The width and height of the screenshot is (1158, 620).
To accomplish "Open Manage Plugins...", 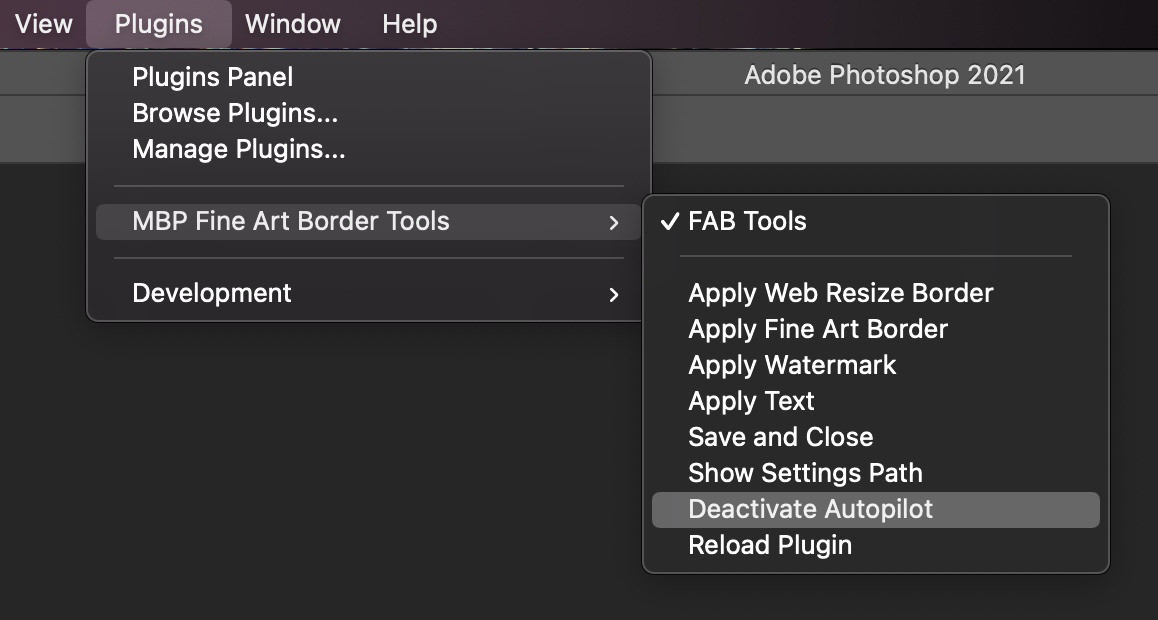I will click(x=238, y=150).
